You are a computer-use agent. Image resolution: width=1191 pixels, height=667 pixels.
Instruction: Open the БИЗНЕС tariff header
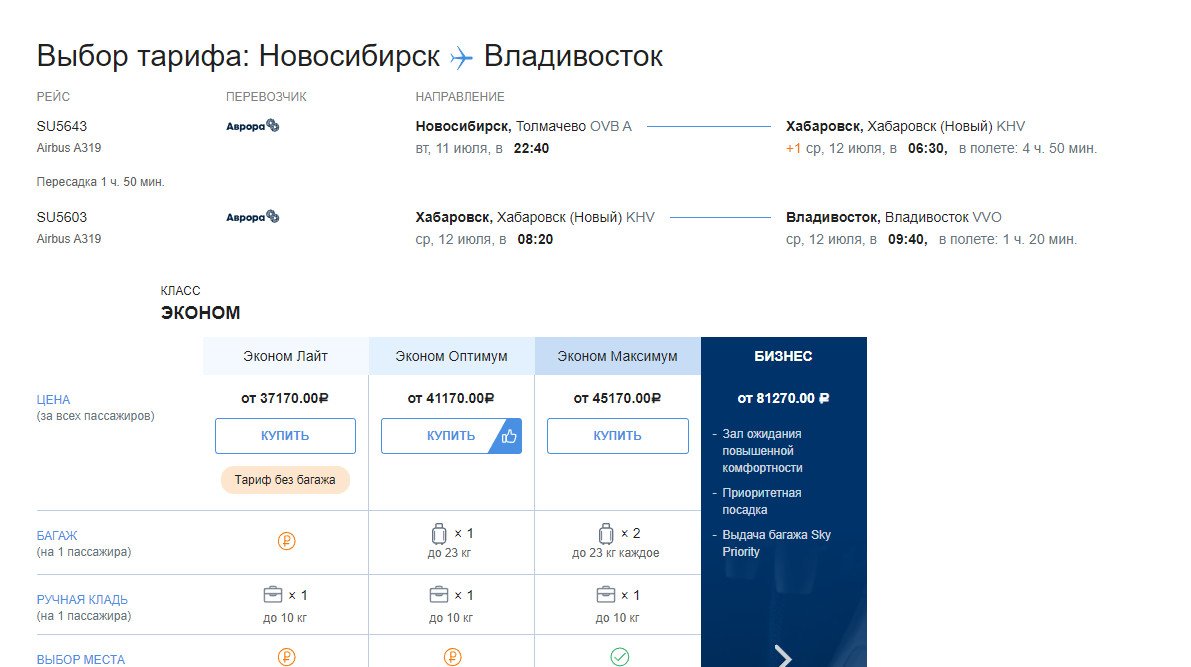point(784,356)
